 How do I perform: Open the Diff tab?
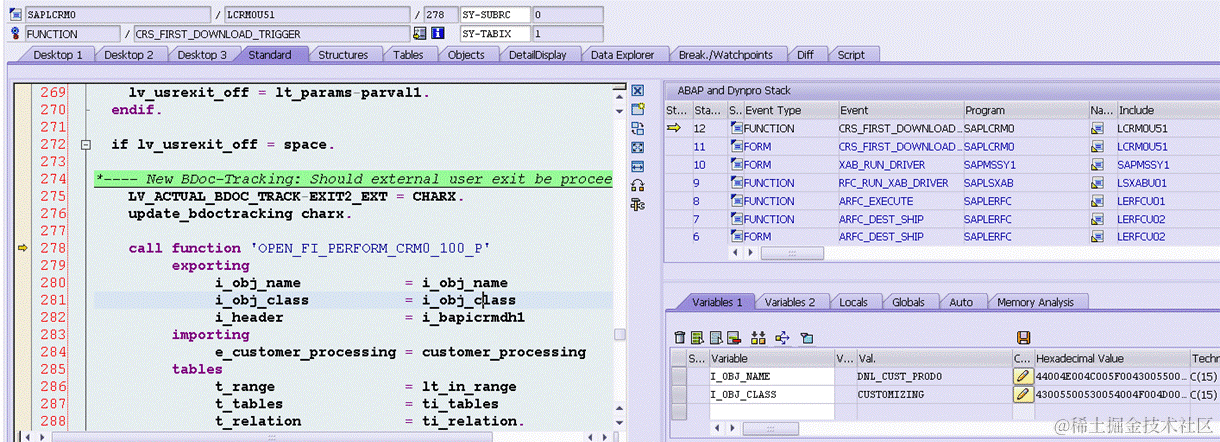point(805,55)
